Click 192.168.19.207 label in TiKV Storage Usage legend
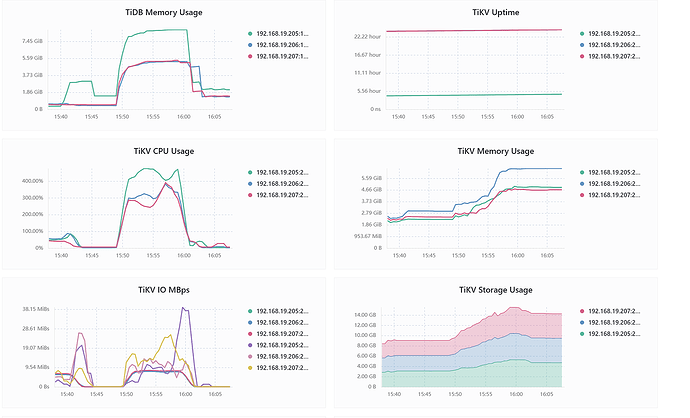The image size is (690, 418). 614,311
